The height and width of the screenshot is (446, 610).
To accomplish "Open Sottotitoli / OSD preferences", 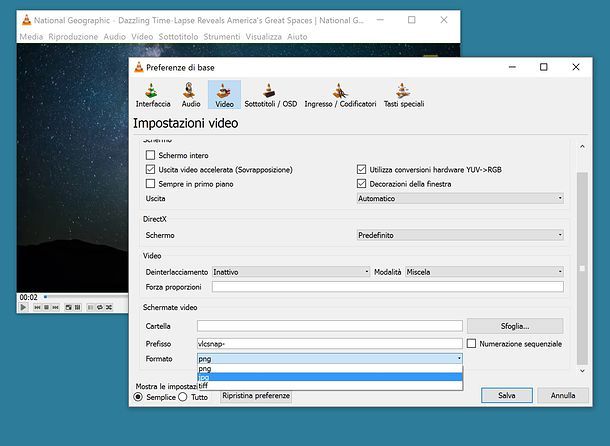I will point(270,95).
